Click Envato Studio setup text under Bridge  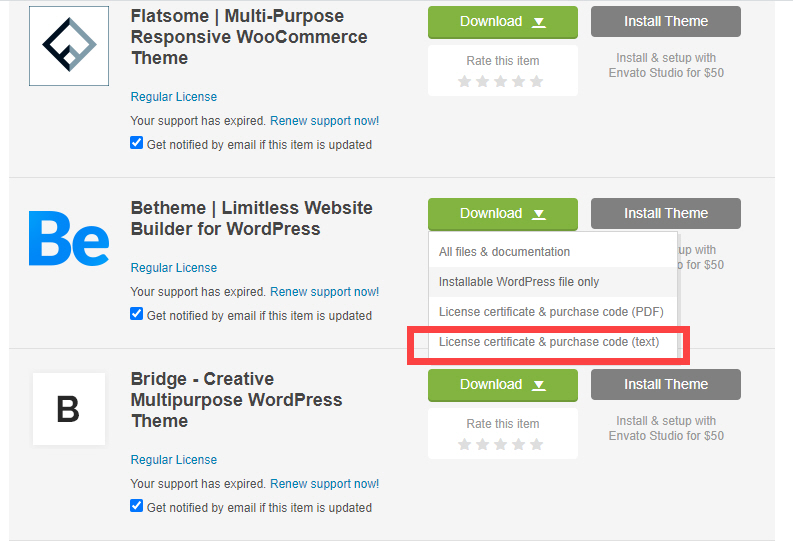[666, 428]
